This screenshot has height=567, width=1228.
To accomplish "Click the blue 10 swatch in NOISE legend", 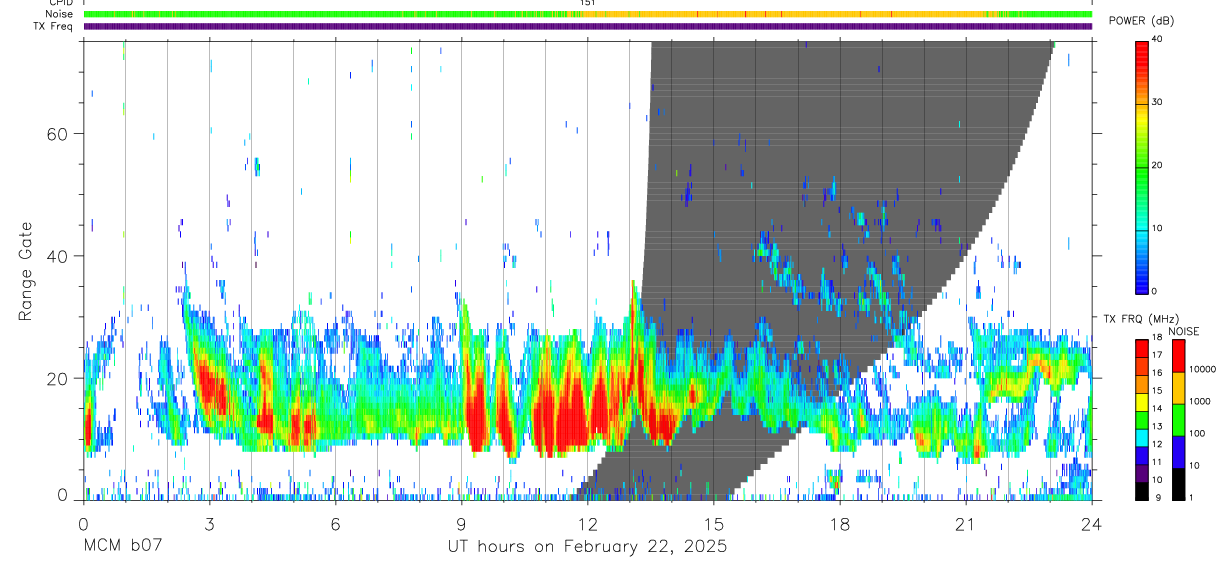I will (1179, 452).
